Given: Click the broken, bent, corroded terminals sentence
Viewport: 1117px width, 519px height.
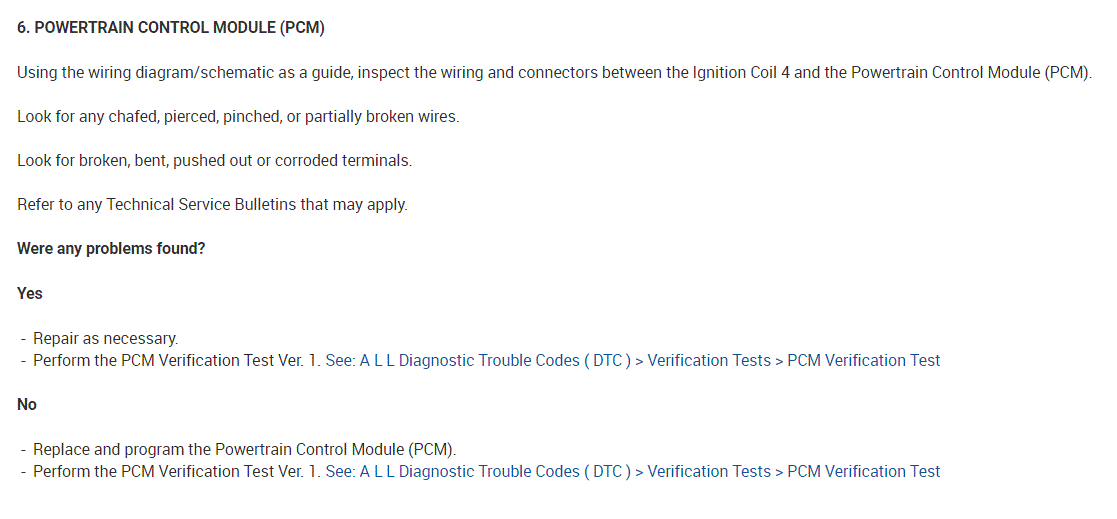Looking at the screenshot, I should pos(214,160).
